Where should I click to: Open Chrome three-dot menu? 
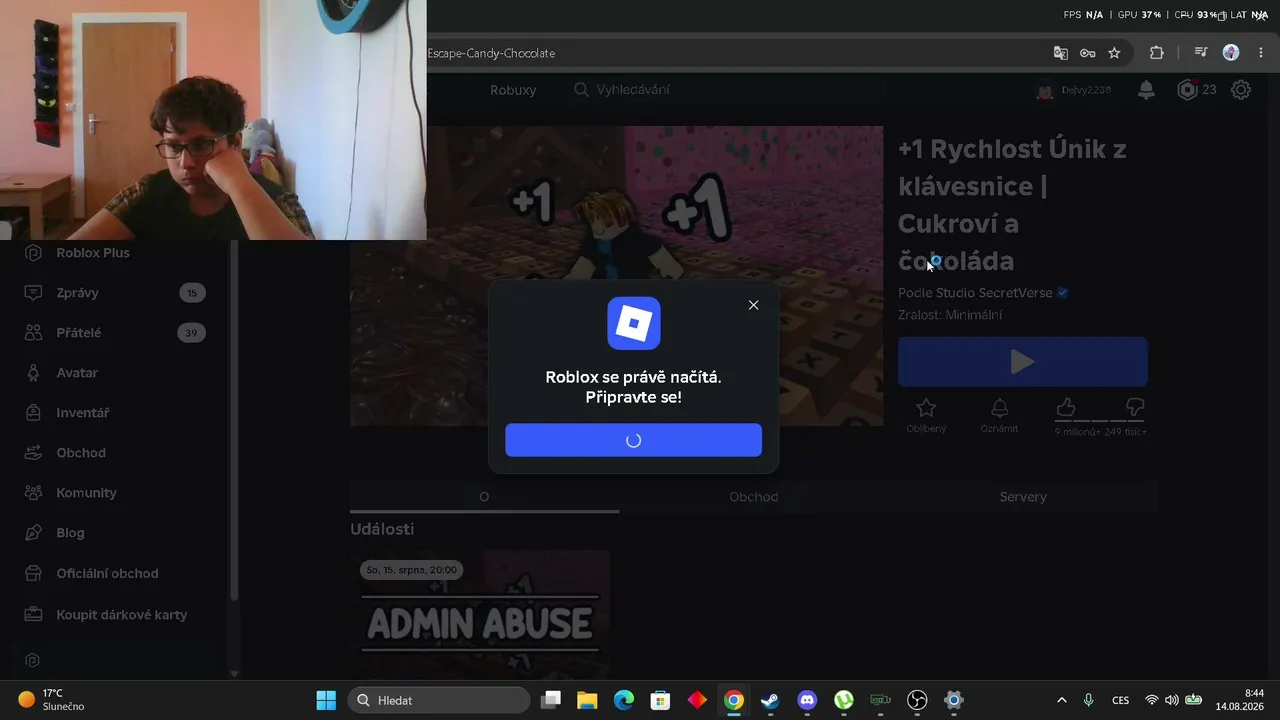(1261, 53)
